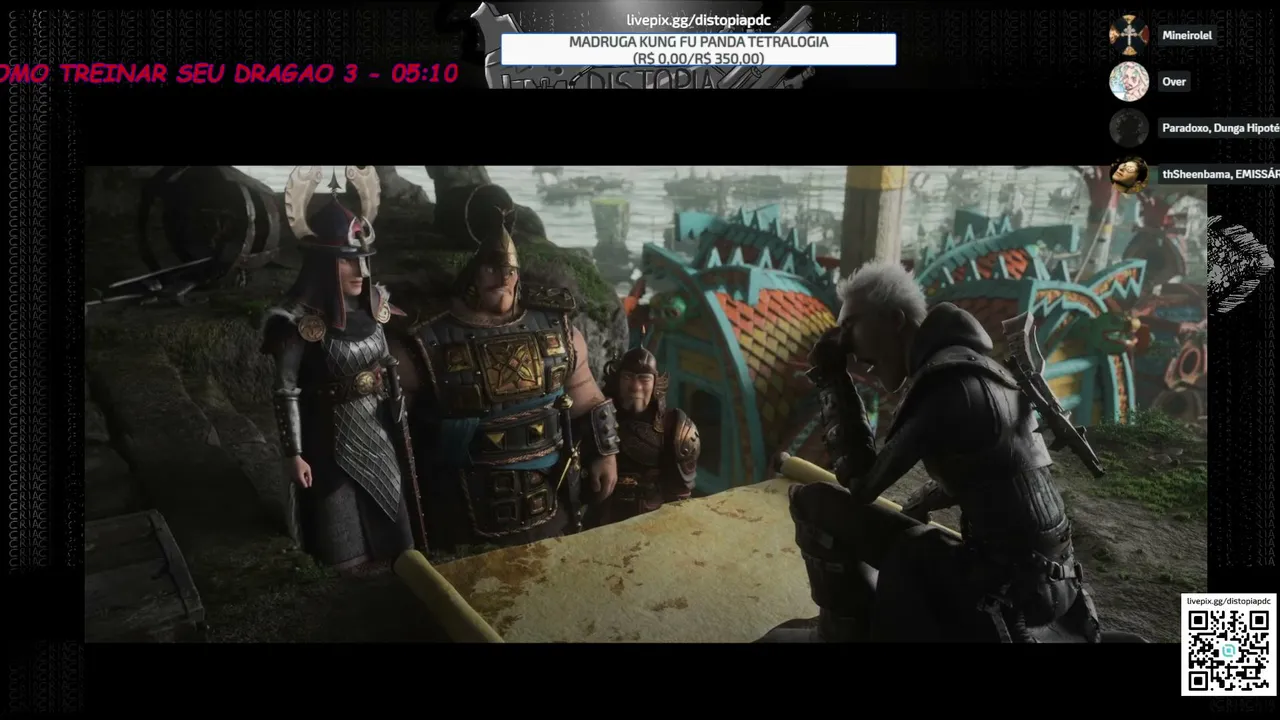Click the R$ 0.00/R$ 350.00 amount text
This screenshot has height=720, width=1280.
pos(698,59)
